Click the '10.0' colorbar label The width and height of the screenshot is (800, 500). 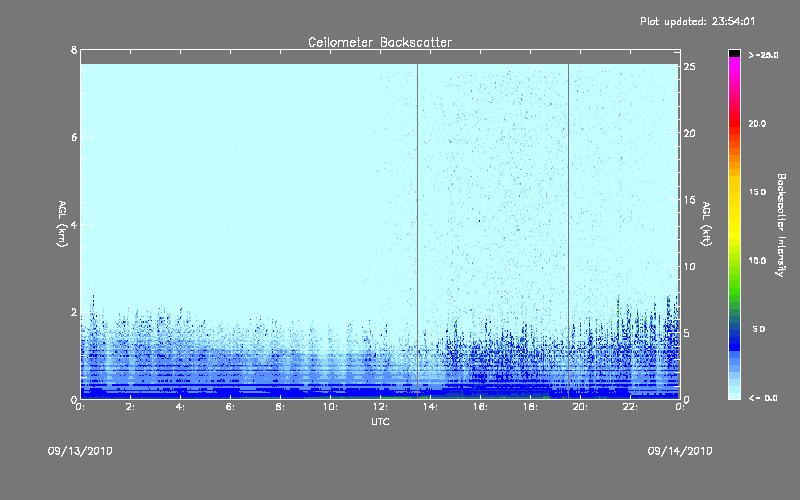coord(757,261)
